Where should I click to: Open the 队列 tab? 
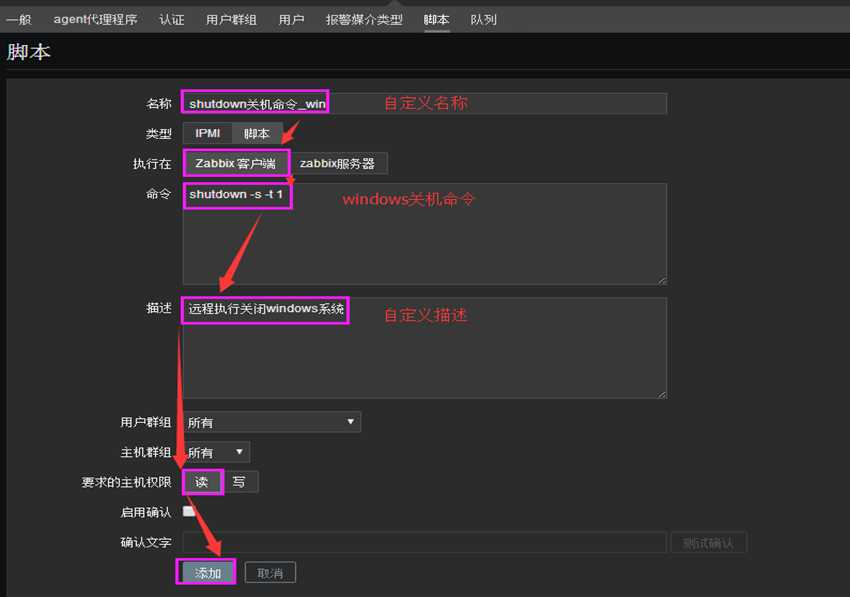click(x=484, y=20)
